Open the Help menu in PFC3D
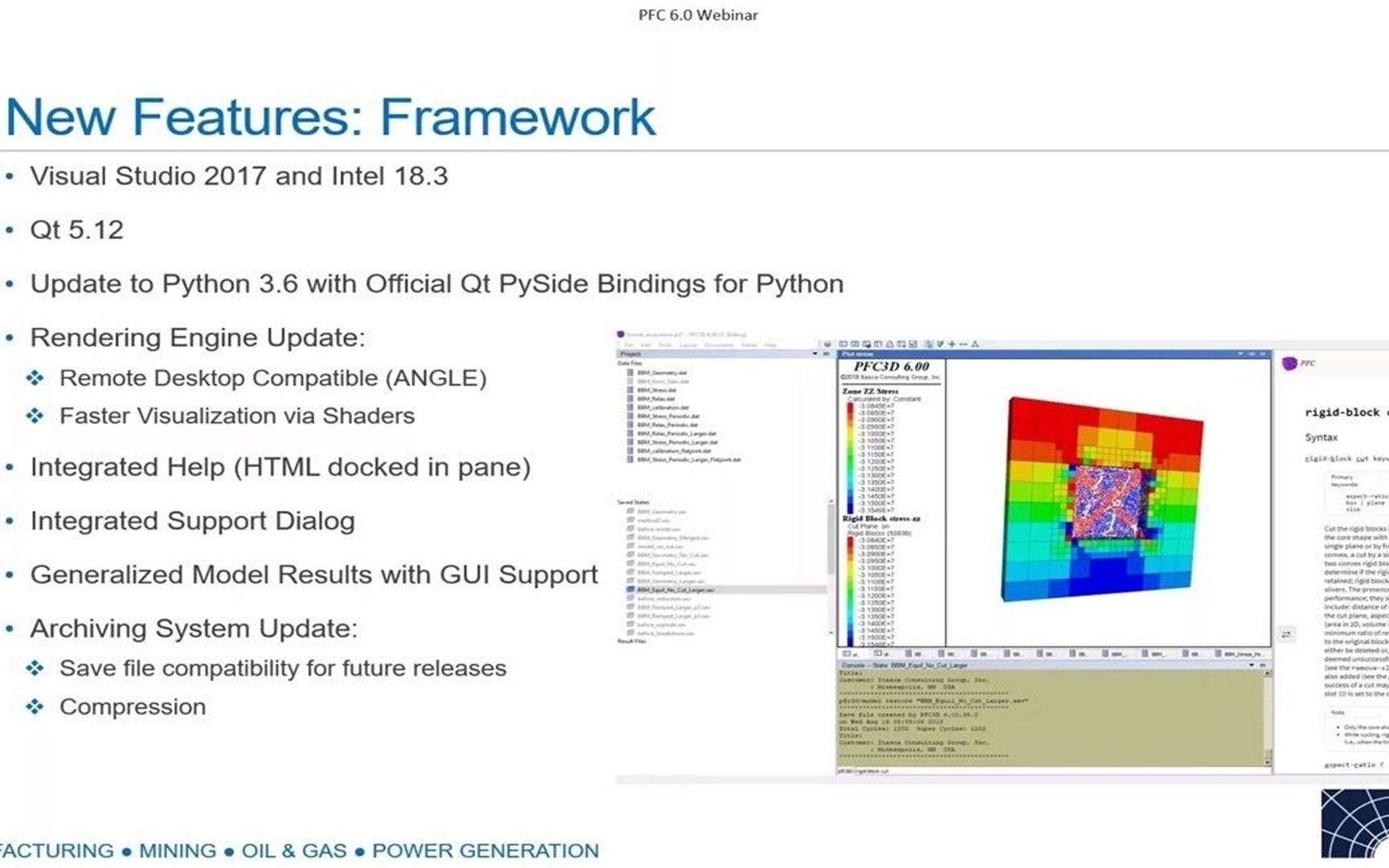This screenshot has height=868, width=1389. [x=770, y=345]
